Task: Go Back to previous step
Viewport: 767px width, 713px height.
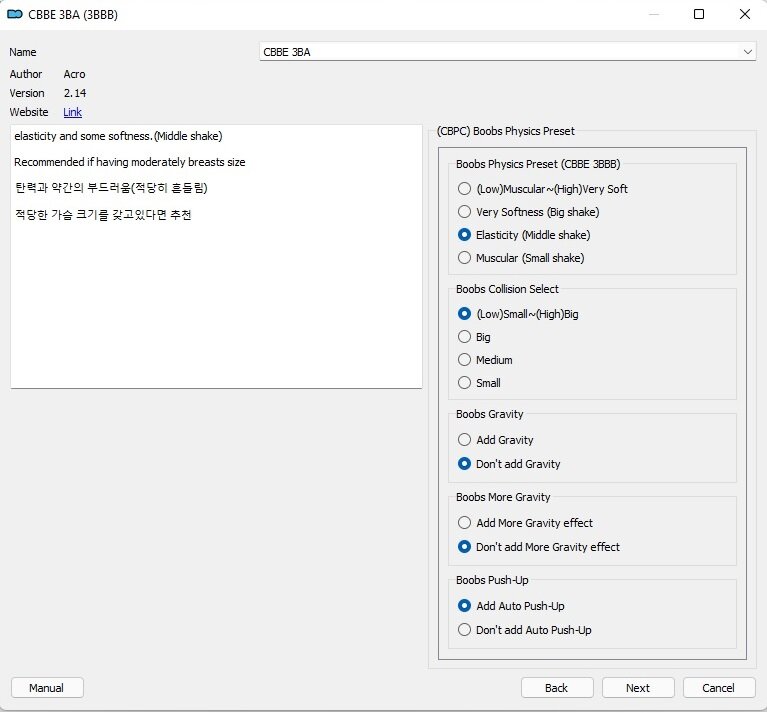Action: click(557, 688)
